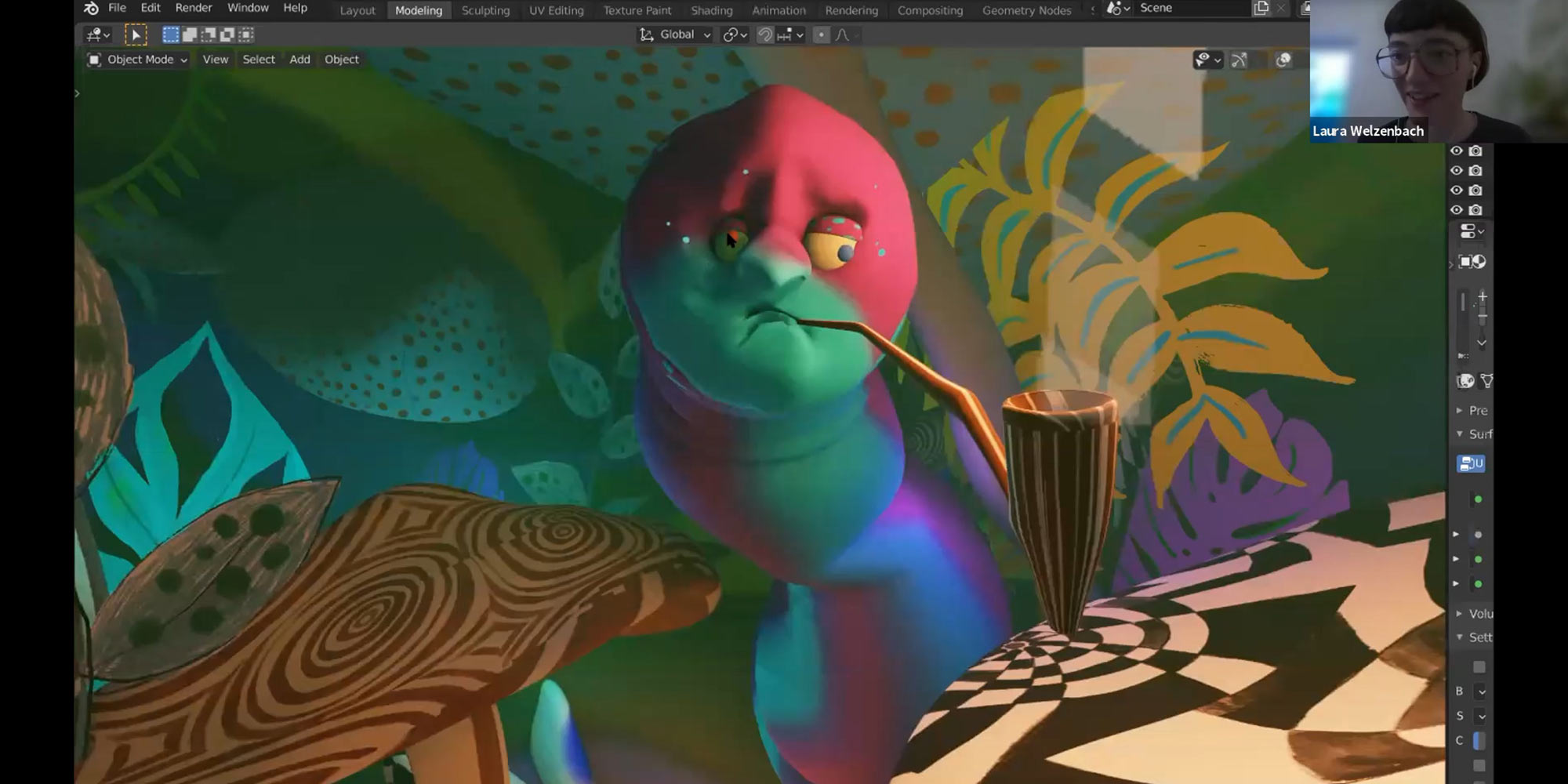1568x784 pixels.
Task: Open the B blend mode dropdown
Action: [1481, 691]
